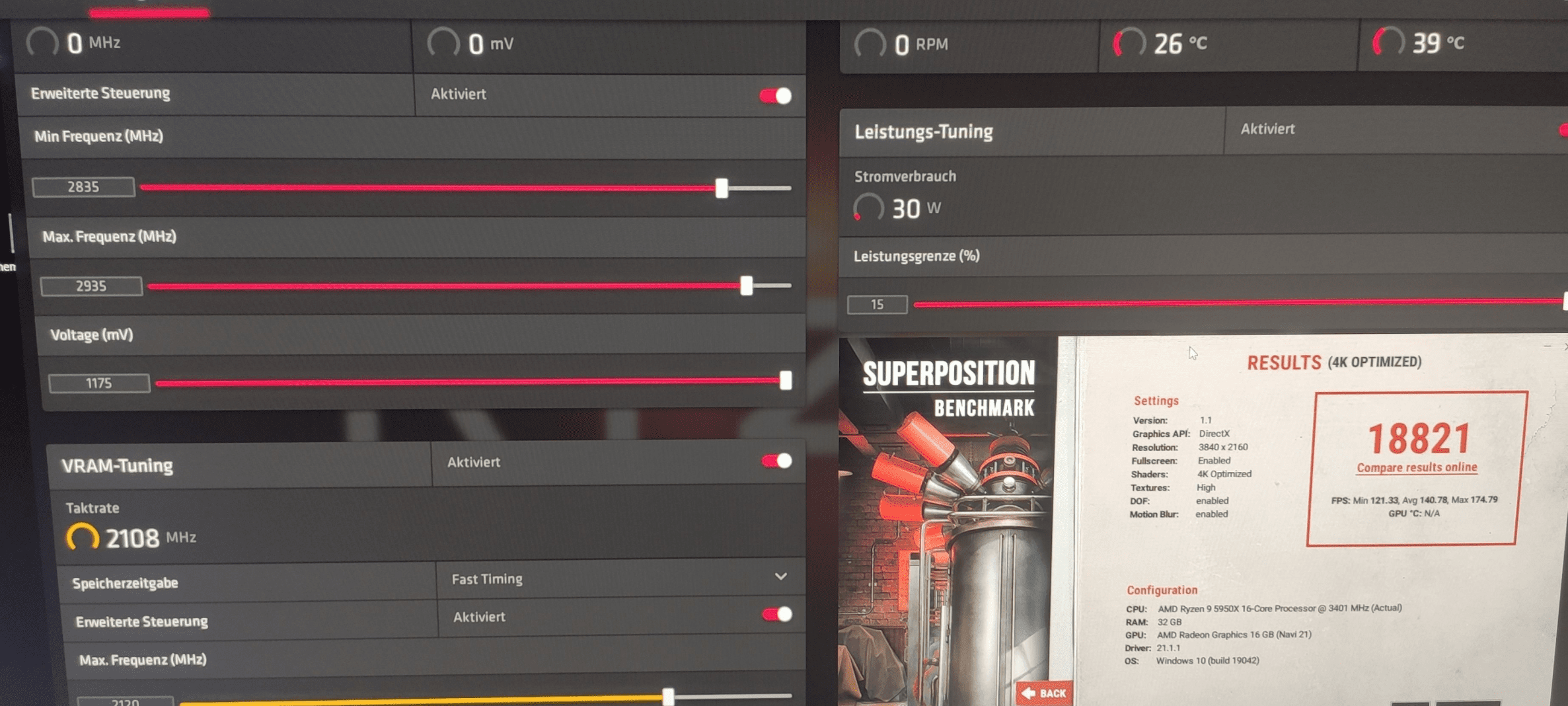Image resolution: width=1568 pixels, height=706 pixels.
Task: Click the Min Frequenz (MHz) label
Action: (99, 136)
